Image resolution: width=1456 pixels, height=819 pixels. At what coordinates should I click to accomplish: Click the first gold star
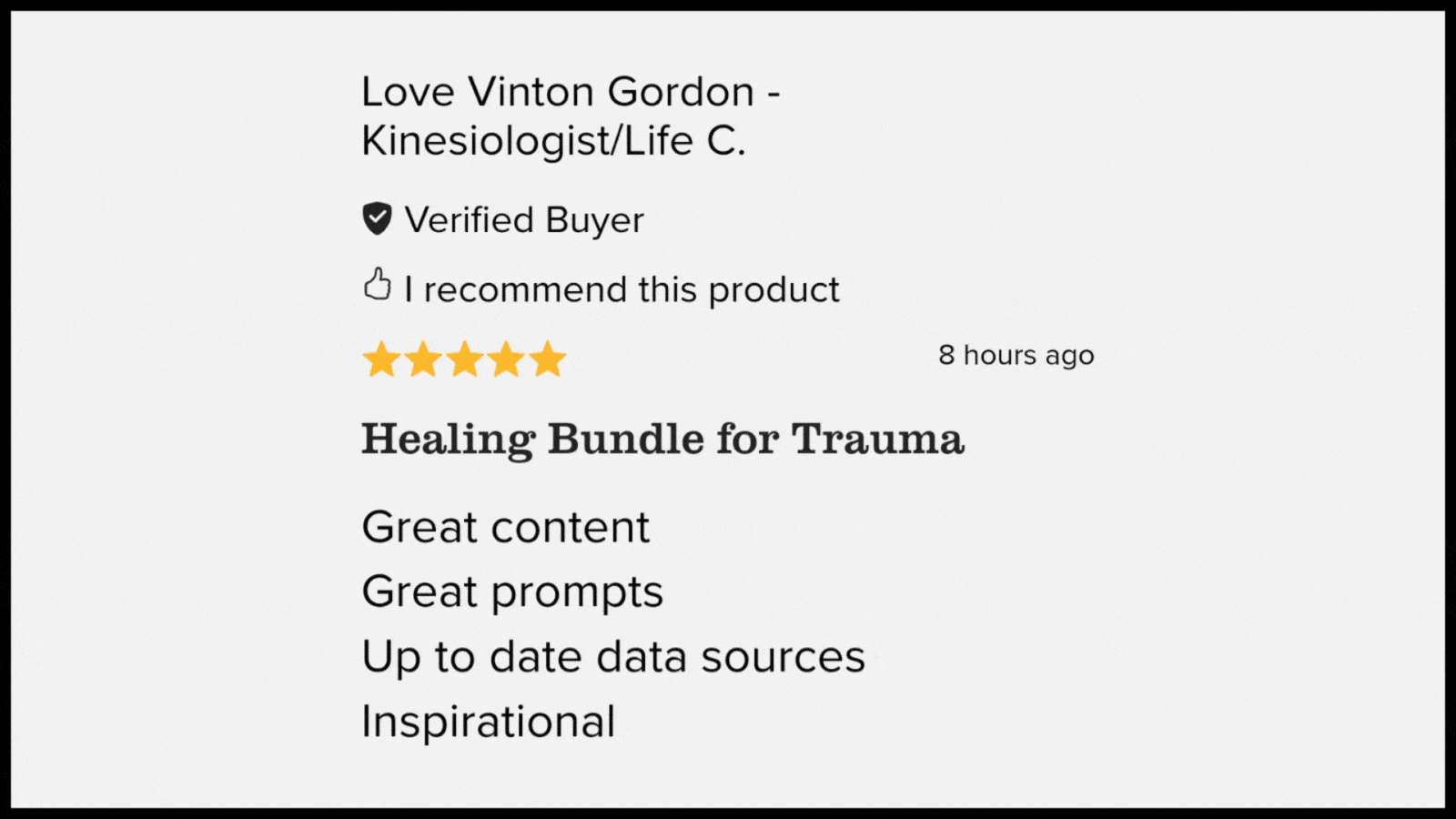pyautogui.click(x=381, y=359)
